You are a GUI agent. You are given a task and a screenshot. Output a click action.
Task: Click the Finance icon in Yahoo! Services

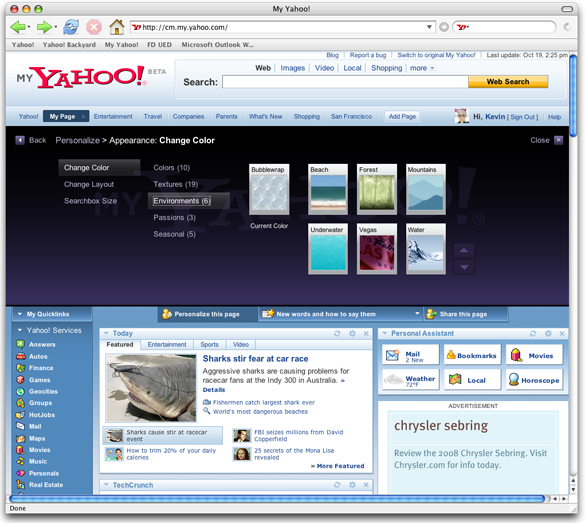[x=21, y=368]
